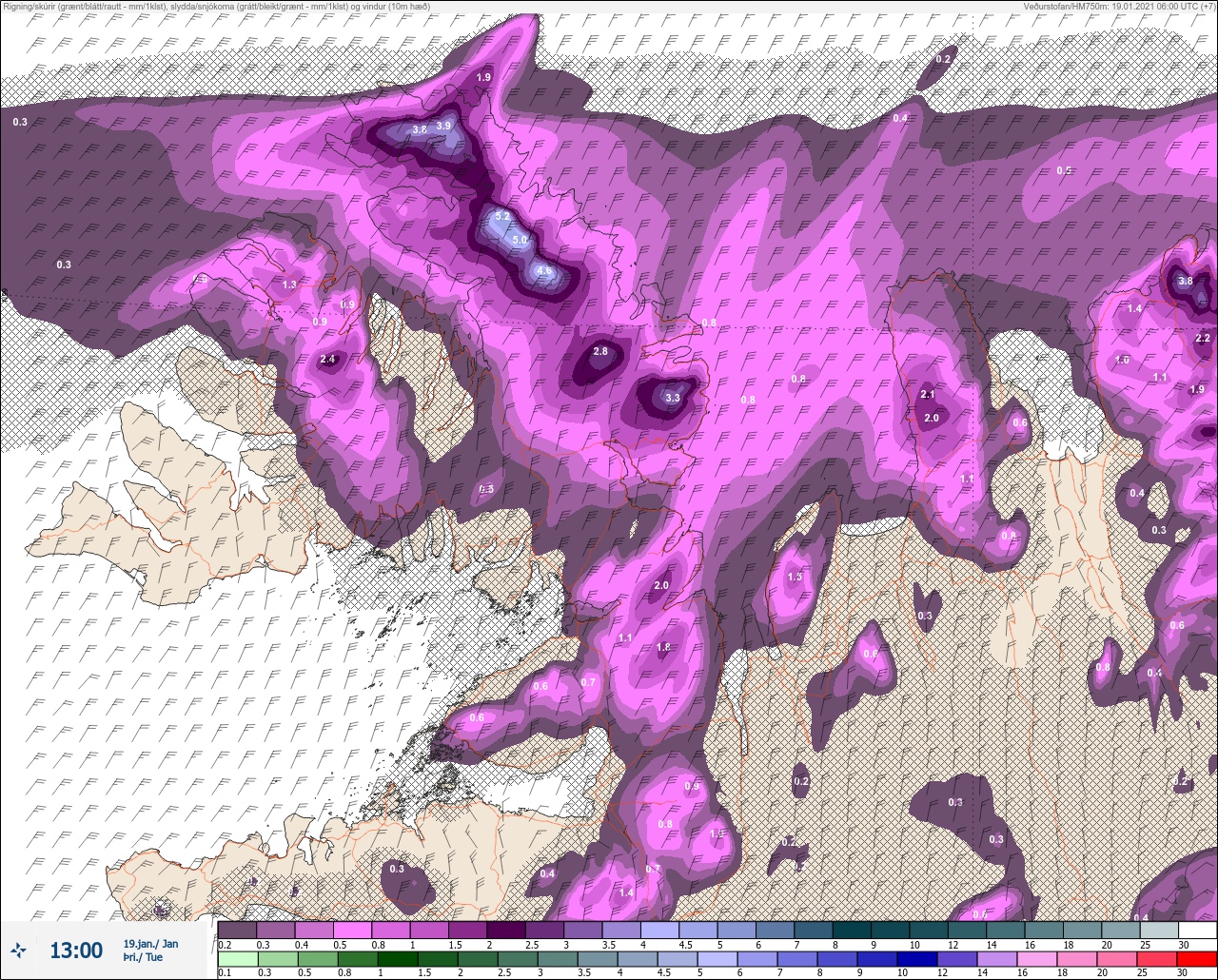This screenshot has height=980, width=1218.
Task: Click the weekday text Þri./ Tue
Action: point(142,957)
